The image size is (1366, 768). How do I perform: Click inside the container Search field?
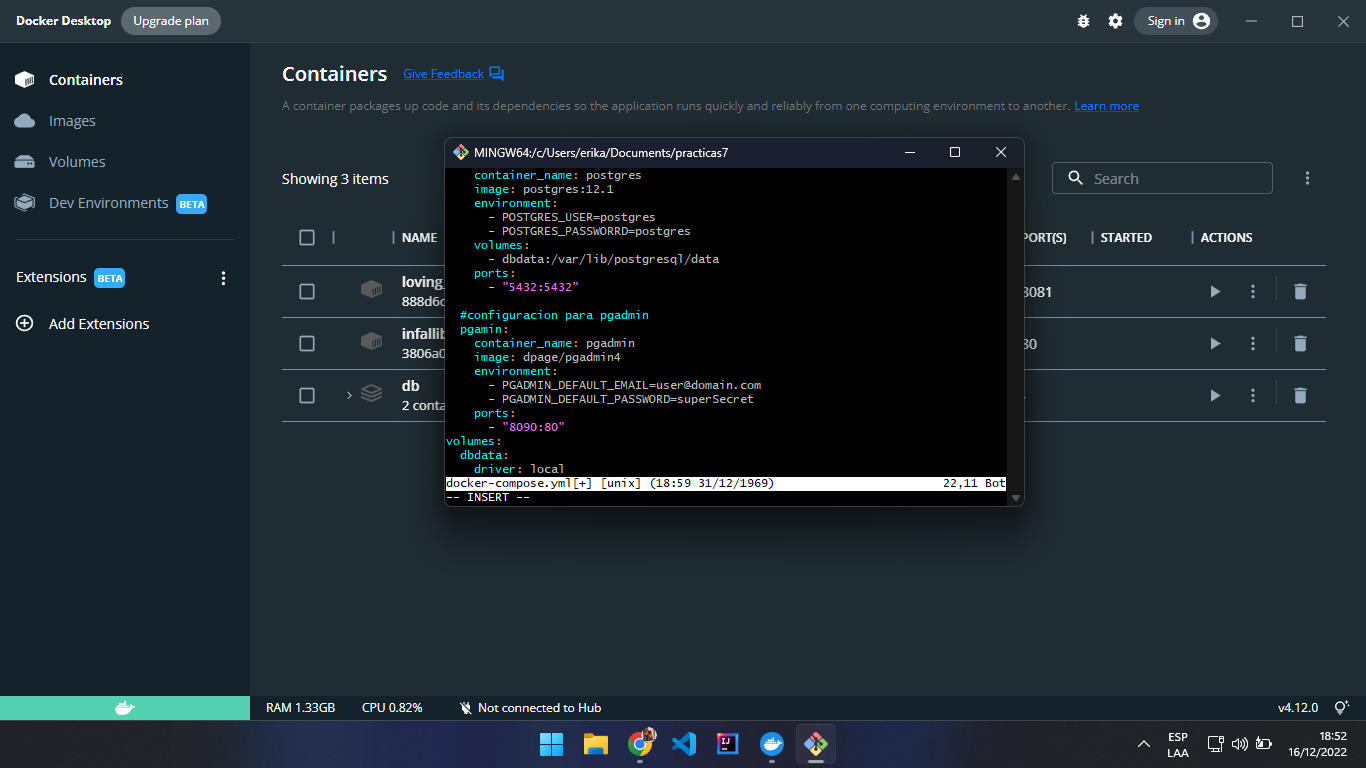[1160, 177]
